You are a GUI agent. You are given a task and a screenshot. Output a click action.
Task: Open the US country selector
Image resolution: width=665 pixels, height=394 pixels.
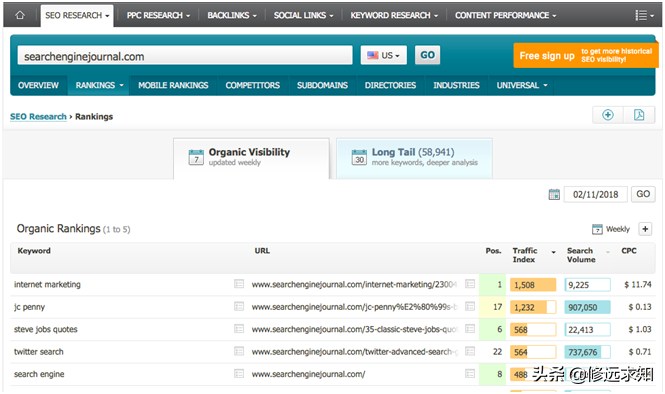point(383,55)
